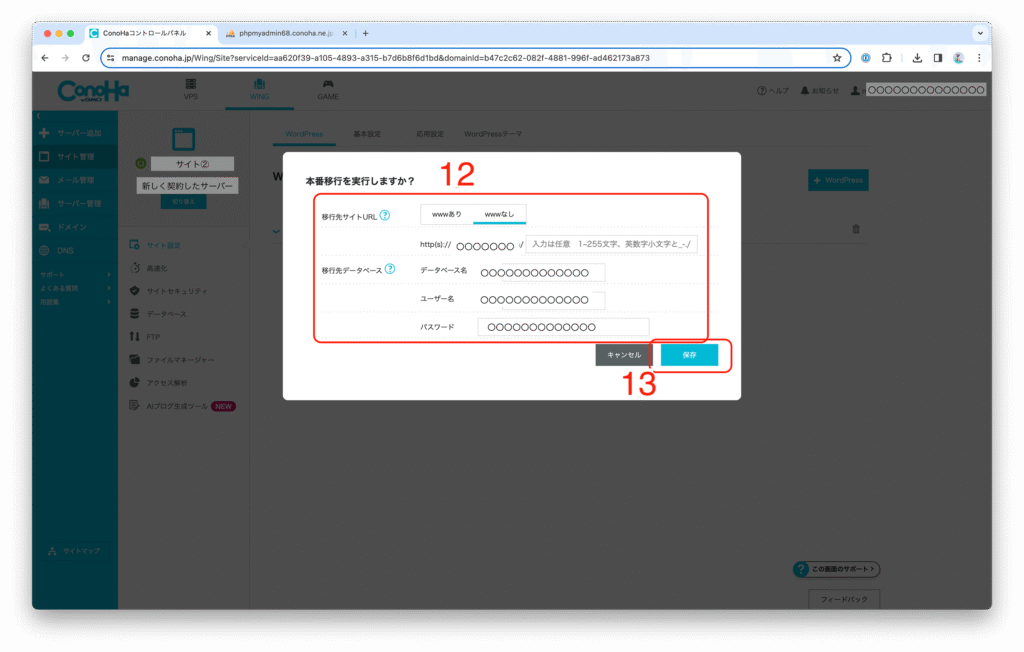
Task: Select the wwwなし option
Action: (x=500, y=214)
